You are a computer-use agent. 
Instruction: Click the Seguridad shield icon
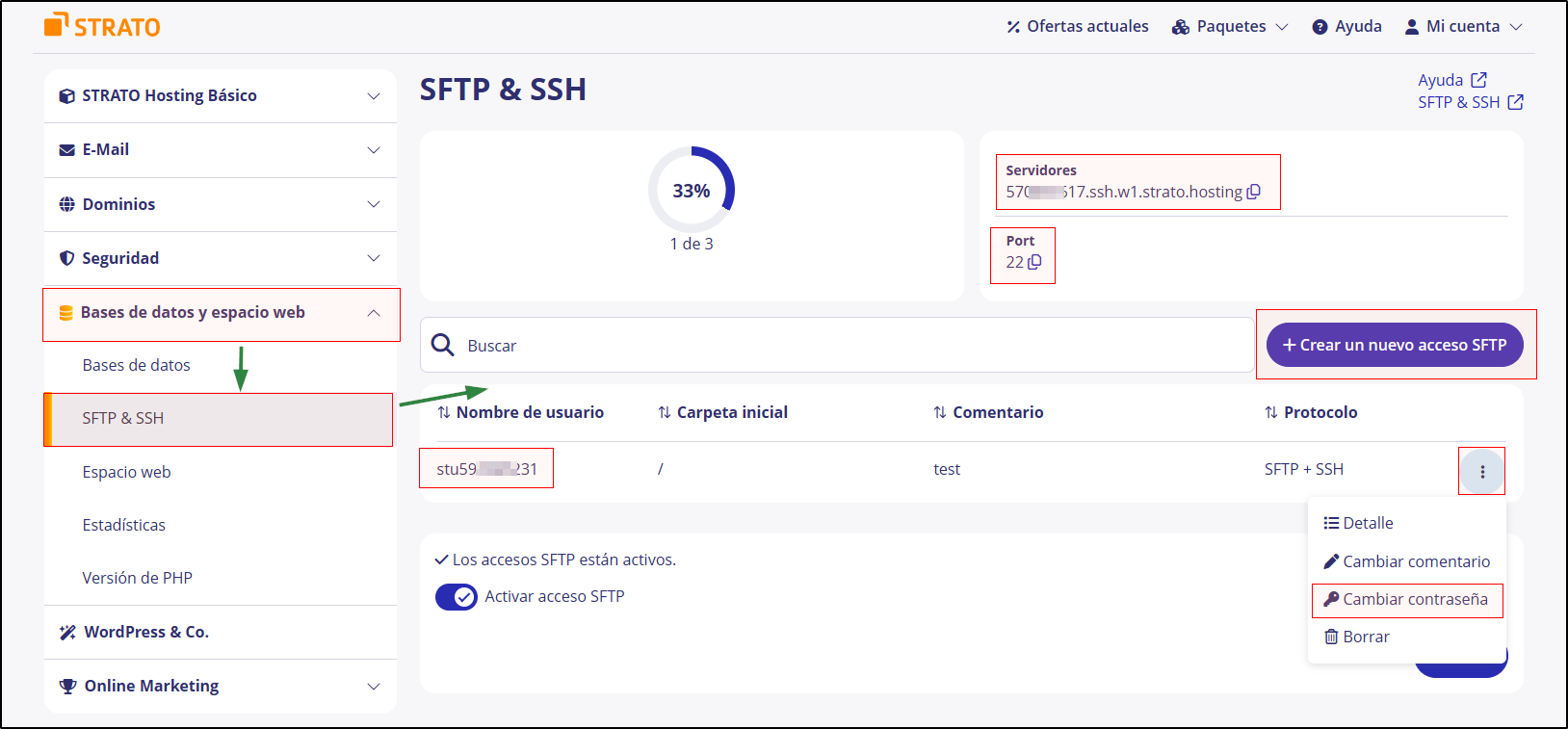(67, 258)
